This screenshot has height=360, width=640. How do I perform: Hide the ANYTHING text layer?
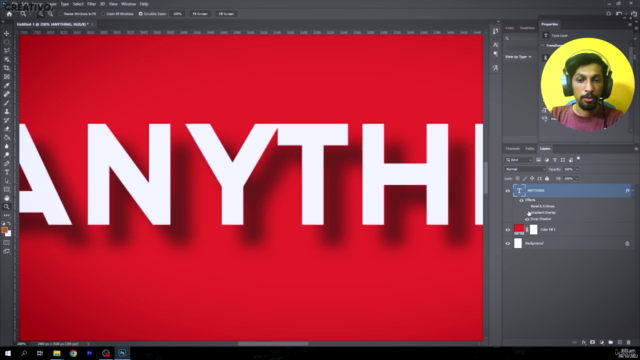tap(508, 191)
